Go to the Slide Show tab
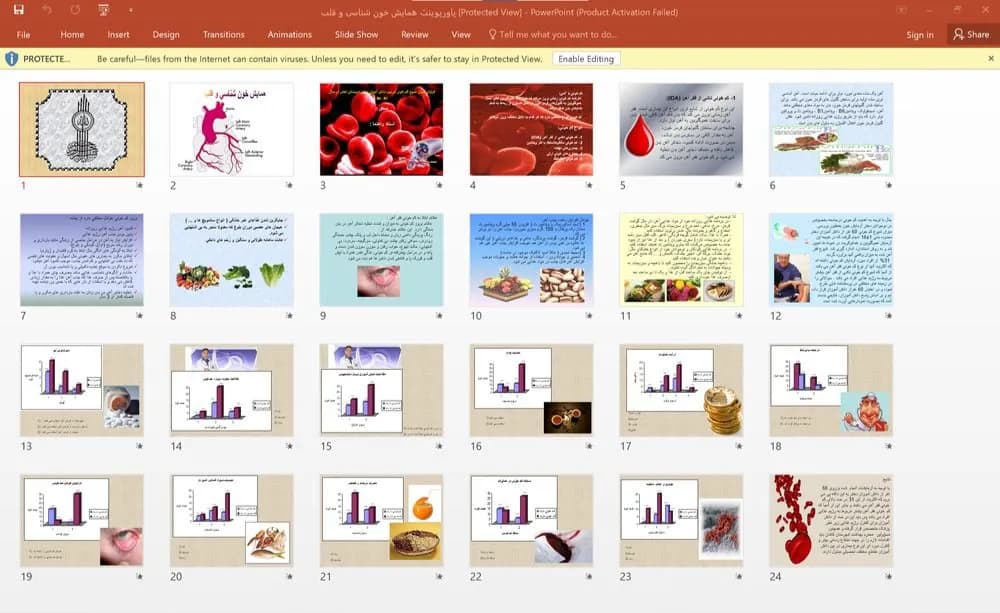 357,34
